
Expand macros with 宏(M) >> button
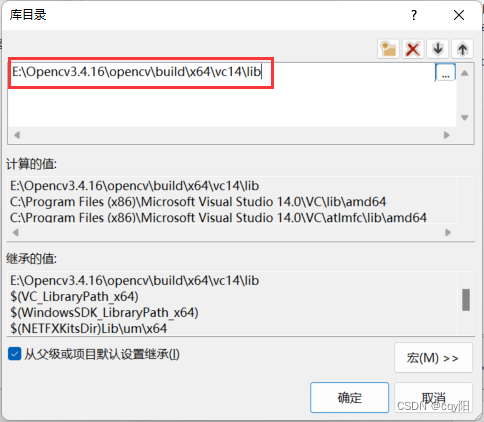coord(433,358)
